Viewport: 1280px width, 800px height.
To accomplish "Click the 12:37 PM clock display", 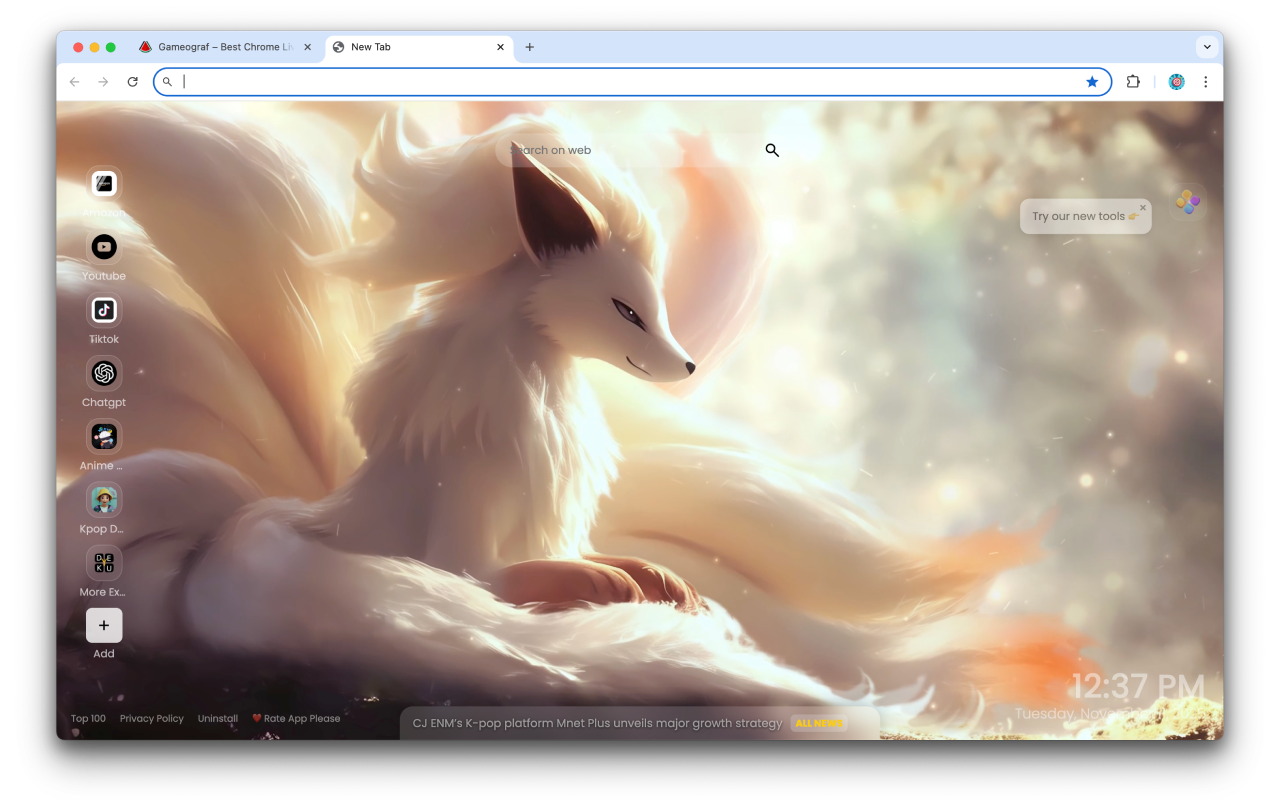I will point(1138,686).
